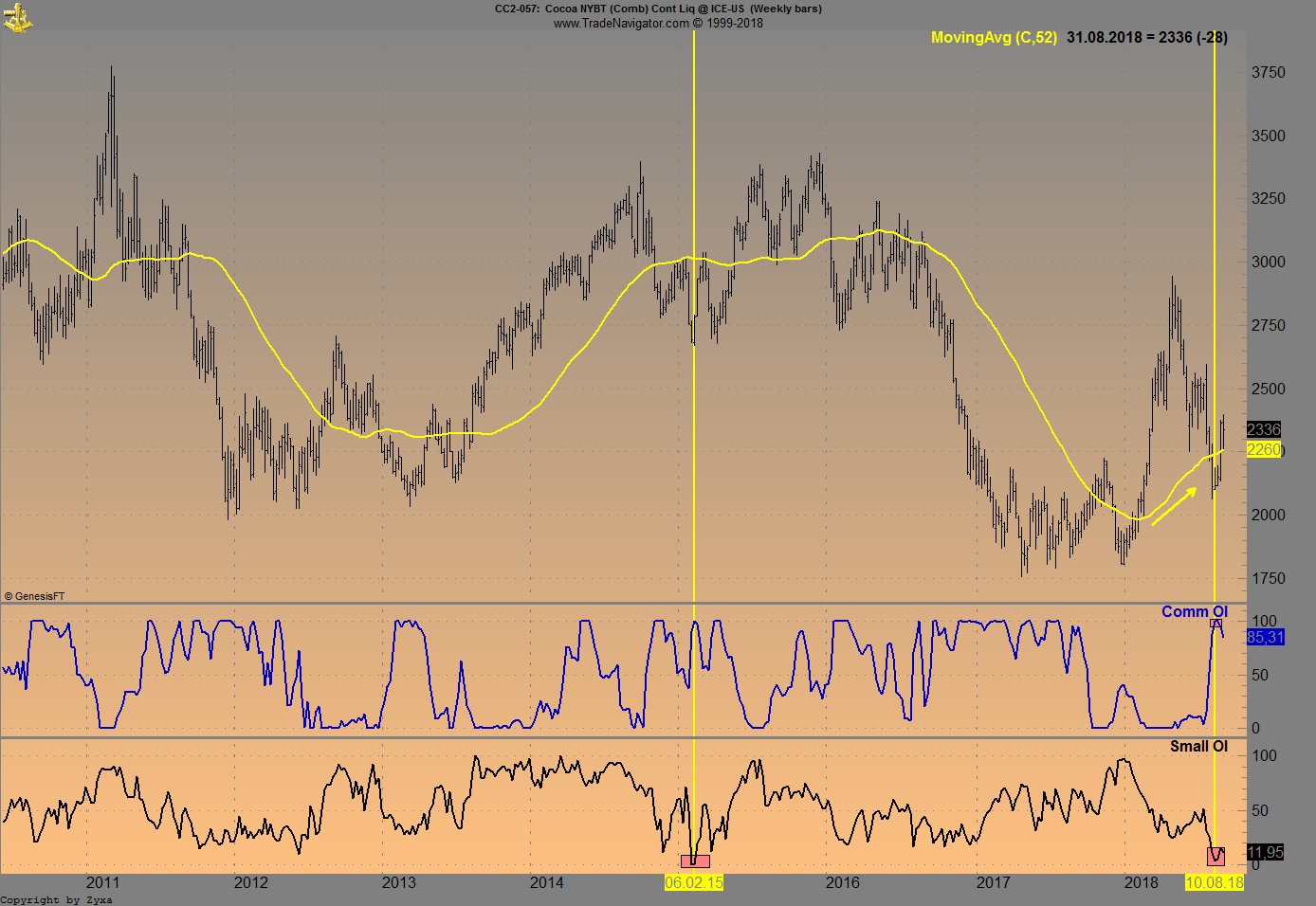The height and width of the screenshot is (906, 1316).
Task: Click the golden sextant Trade Navigator logo
Action: (20, 17)
